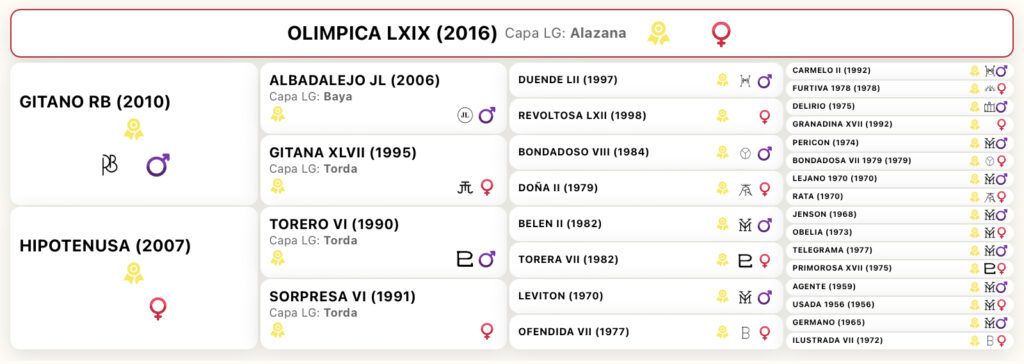Click the JL brand circle icon on Albadalejo JL
The image size is (1024, 364).
pyautogui.click(x=465, y=116)
